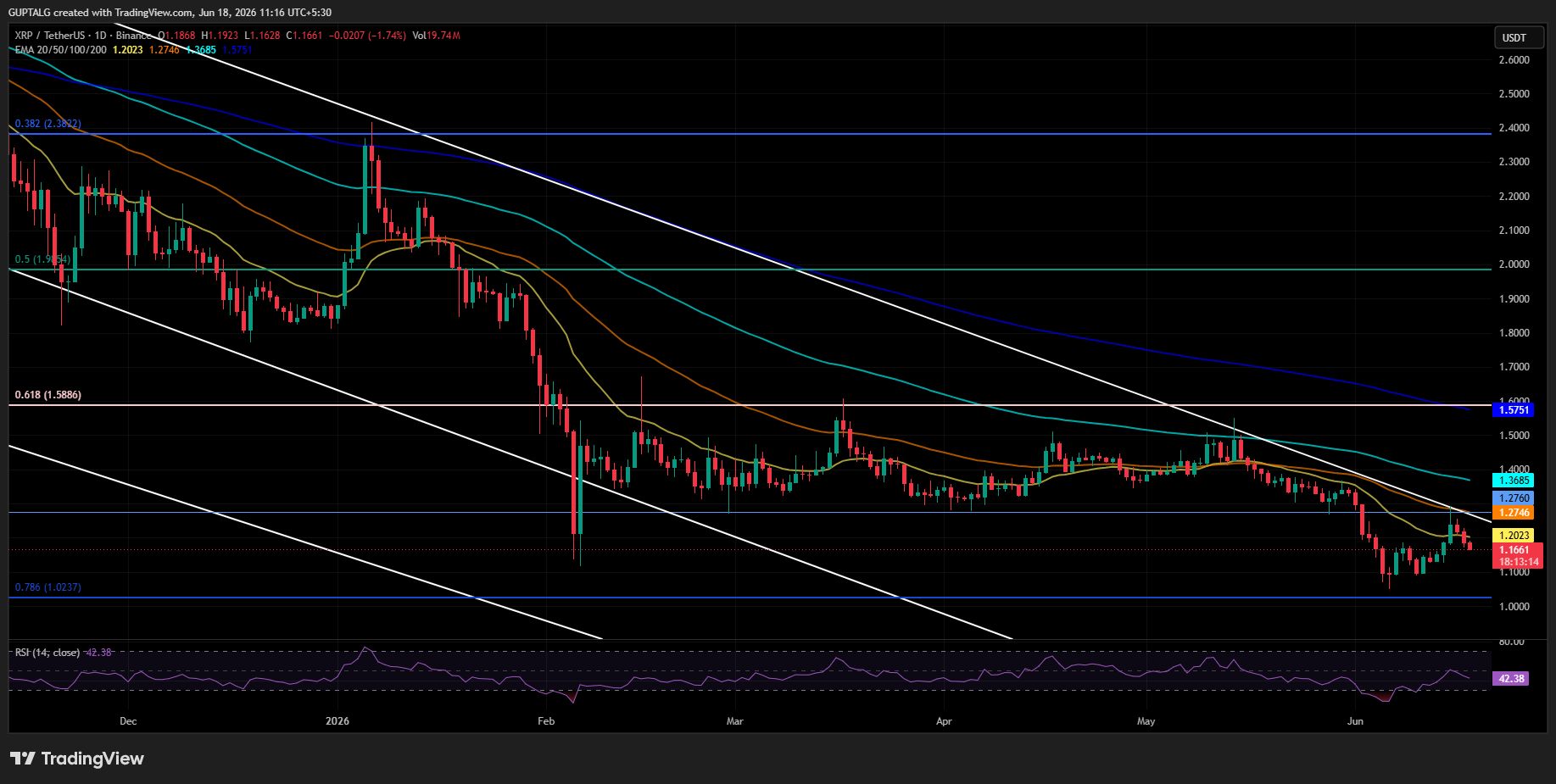Click the orange 1.2746 EMA legend value
1556x784 pixels.
165,50
